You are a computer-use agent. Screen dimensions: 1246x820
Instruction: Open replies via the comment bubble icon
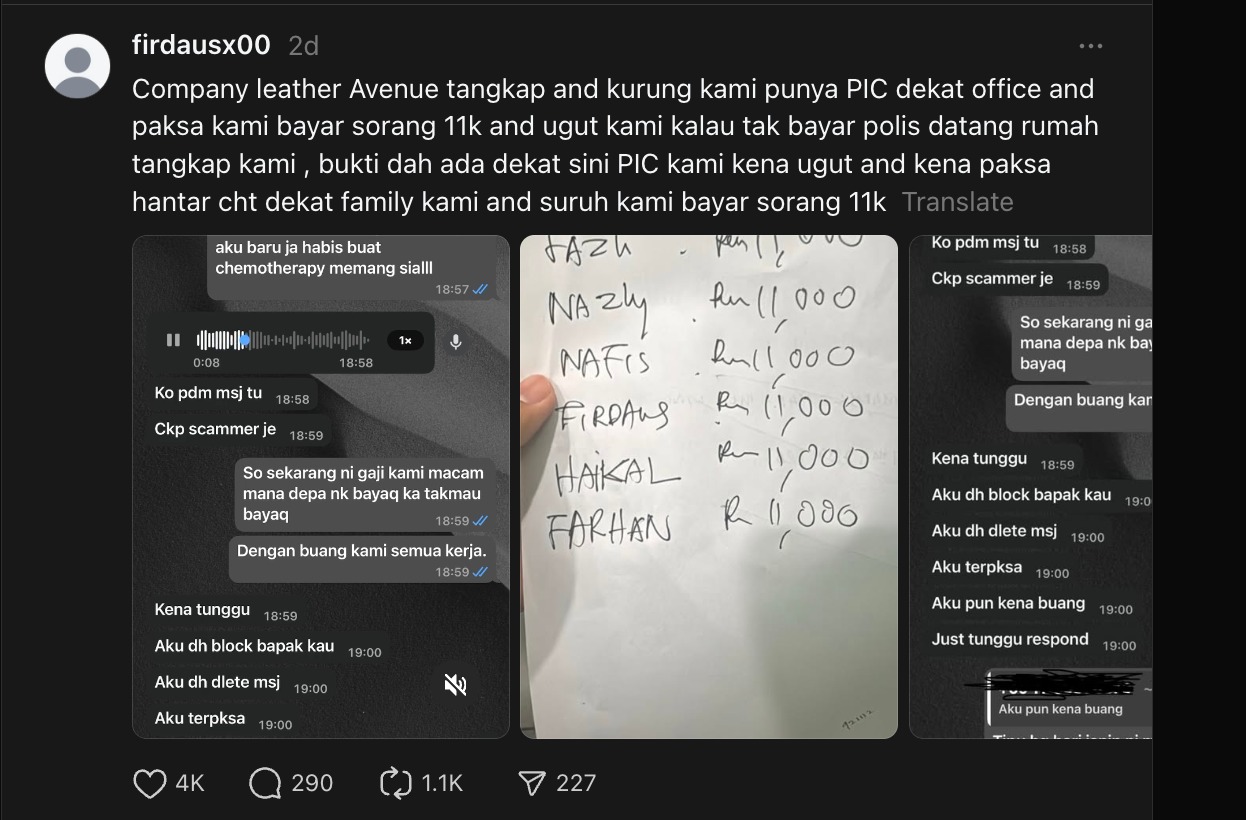click(265, 783)
